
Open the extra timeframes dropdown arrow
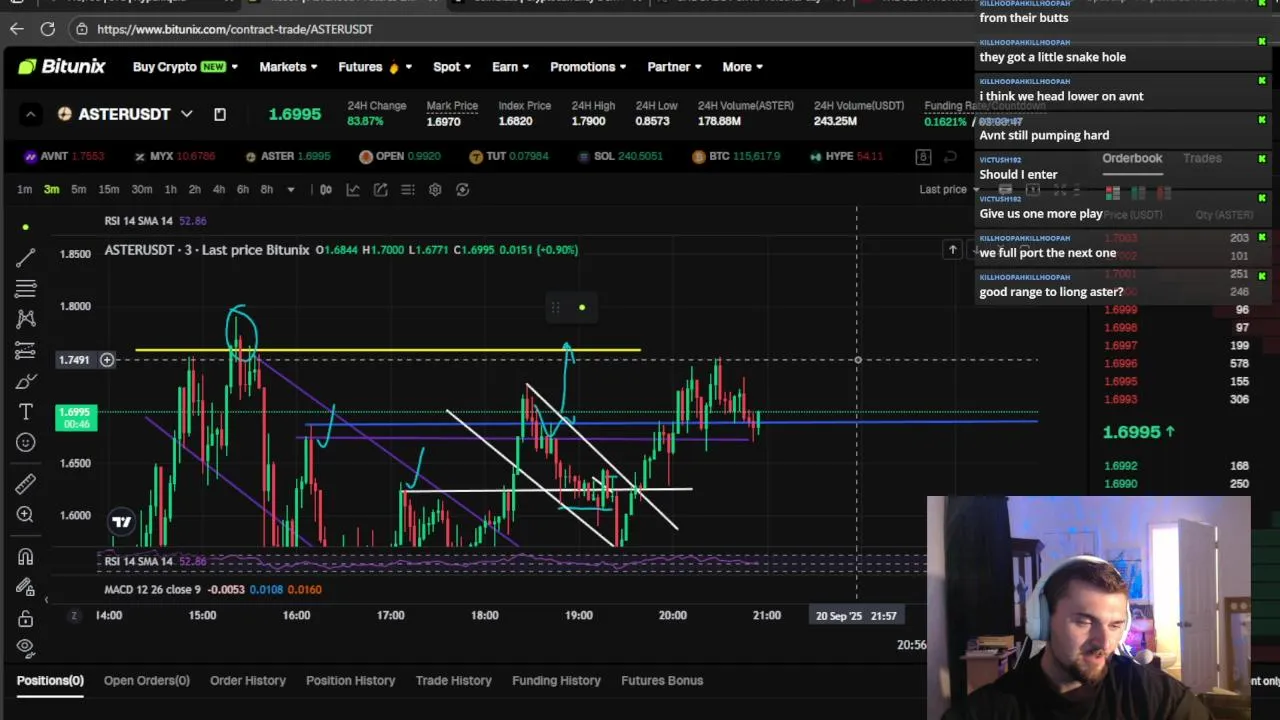(x=291, y=189)
